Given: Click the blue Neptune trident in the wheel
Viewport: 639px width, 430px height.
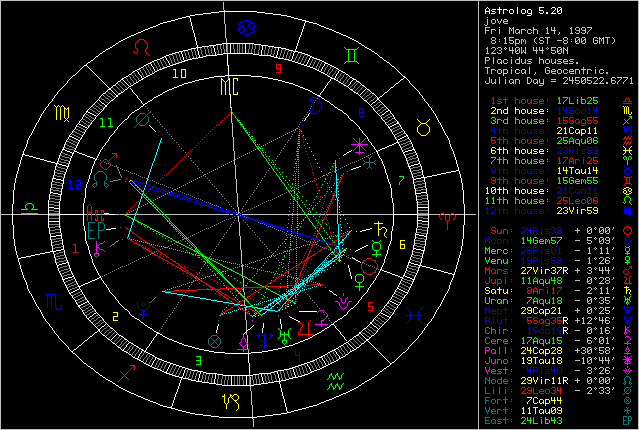Looking at the screenshot, I should point(265,341).
